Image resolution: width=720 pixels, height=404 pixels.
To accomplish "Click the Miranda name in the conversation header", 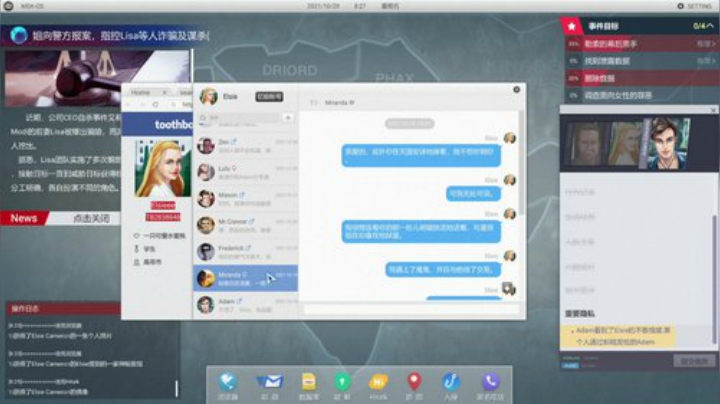I will (x=339, y=103).
